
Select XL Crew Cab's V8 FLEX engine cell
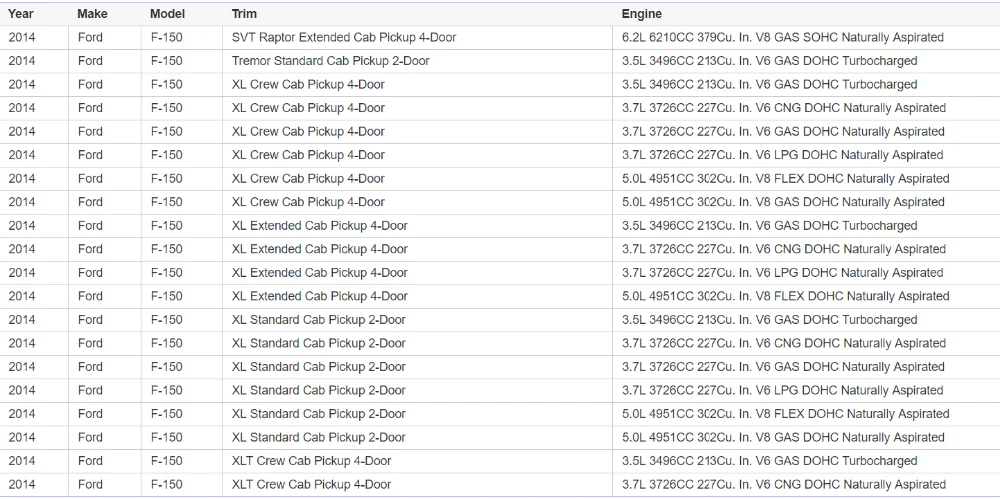tap(785, 179)
